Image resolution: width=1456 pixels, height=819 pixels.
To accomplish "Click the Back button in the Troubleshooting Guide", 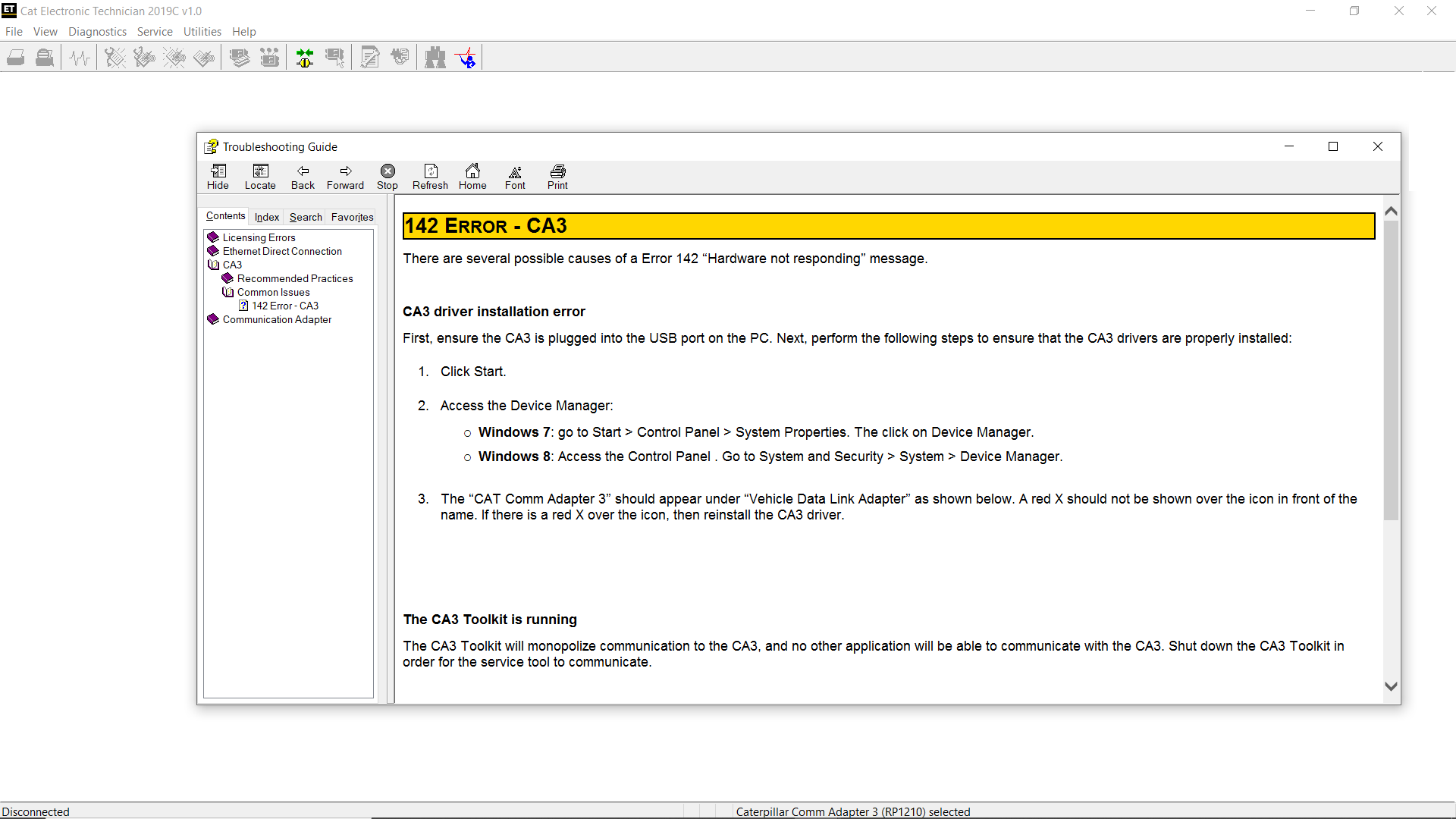I will point(303,177).
